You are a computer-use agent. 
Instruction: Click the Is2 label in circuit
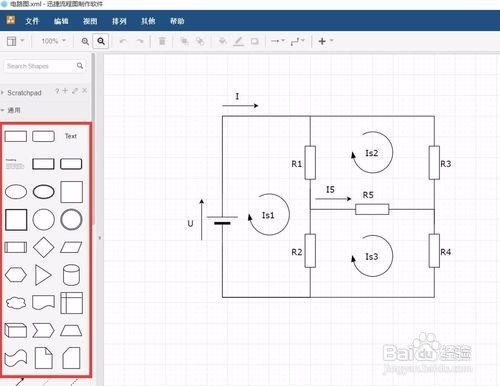[x=371, y=153]
